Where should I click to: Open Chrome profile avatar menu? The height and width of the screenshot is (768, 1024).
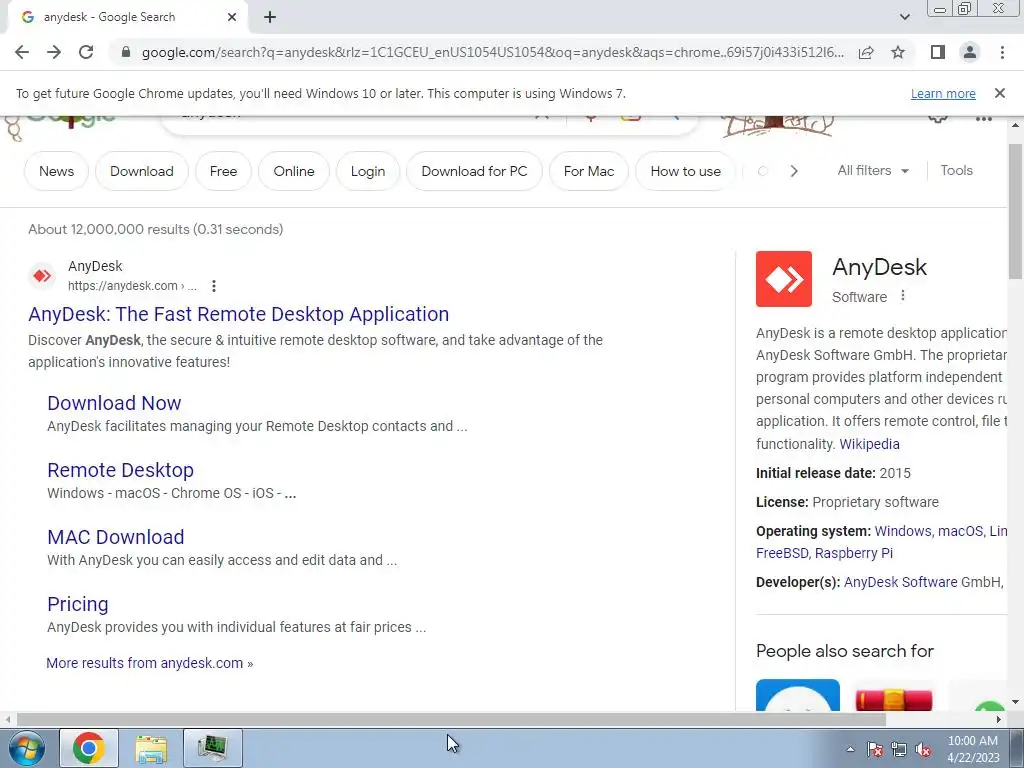970,52
